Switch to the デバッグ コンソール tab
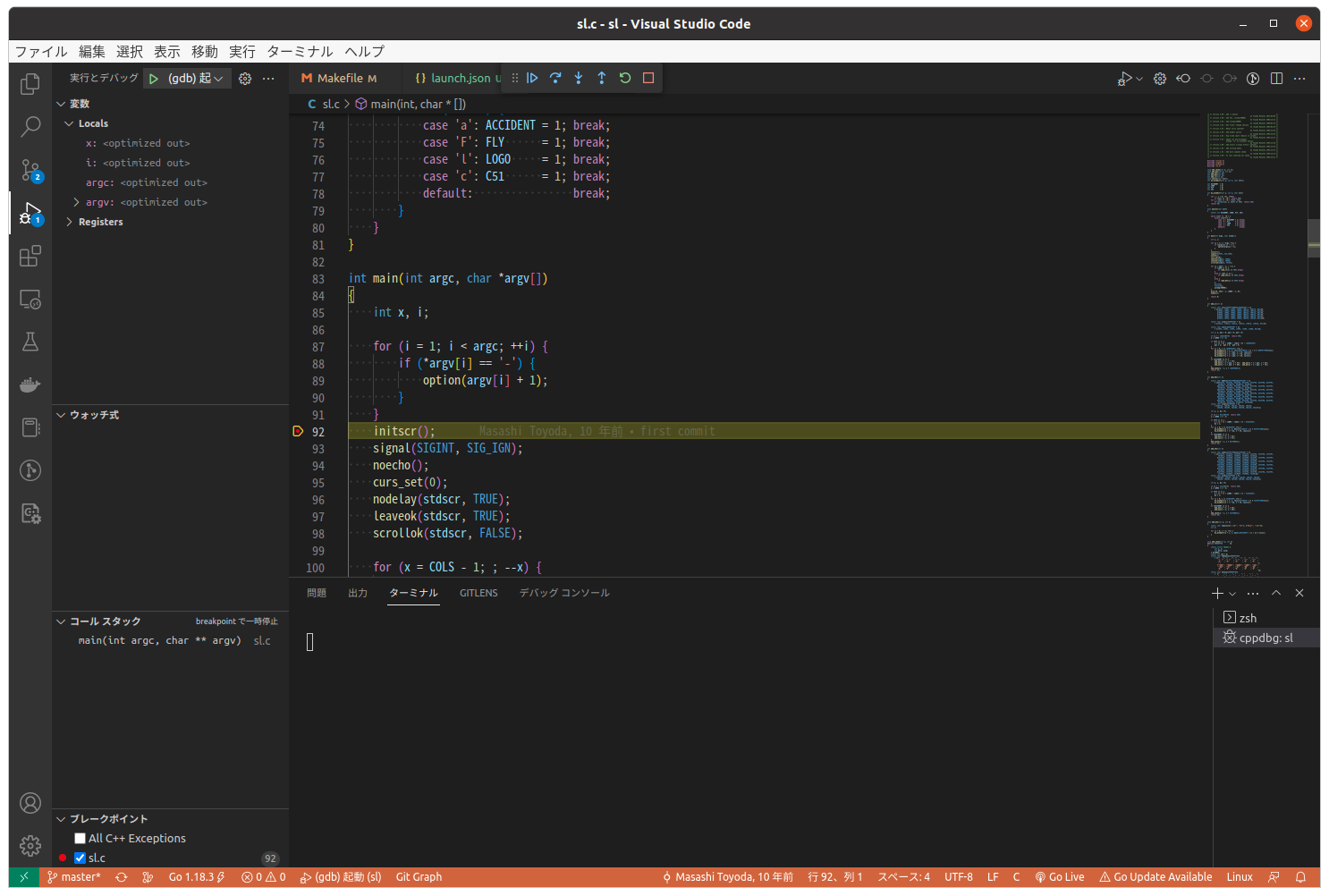The width and height of the screenshot is (1329, 896). pos(563,592)
